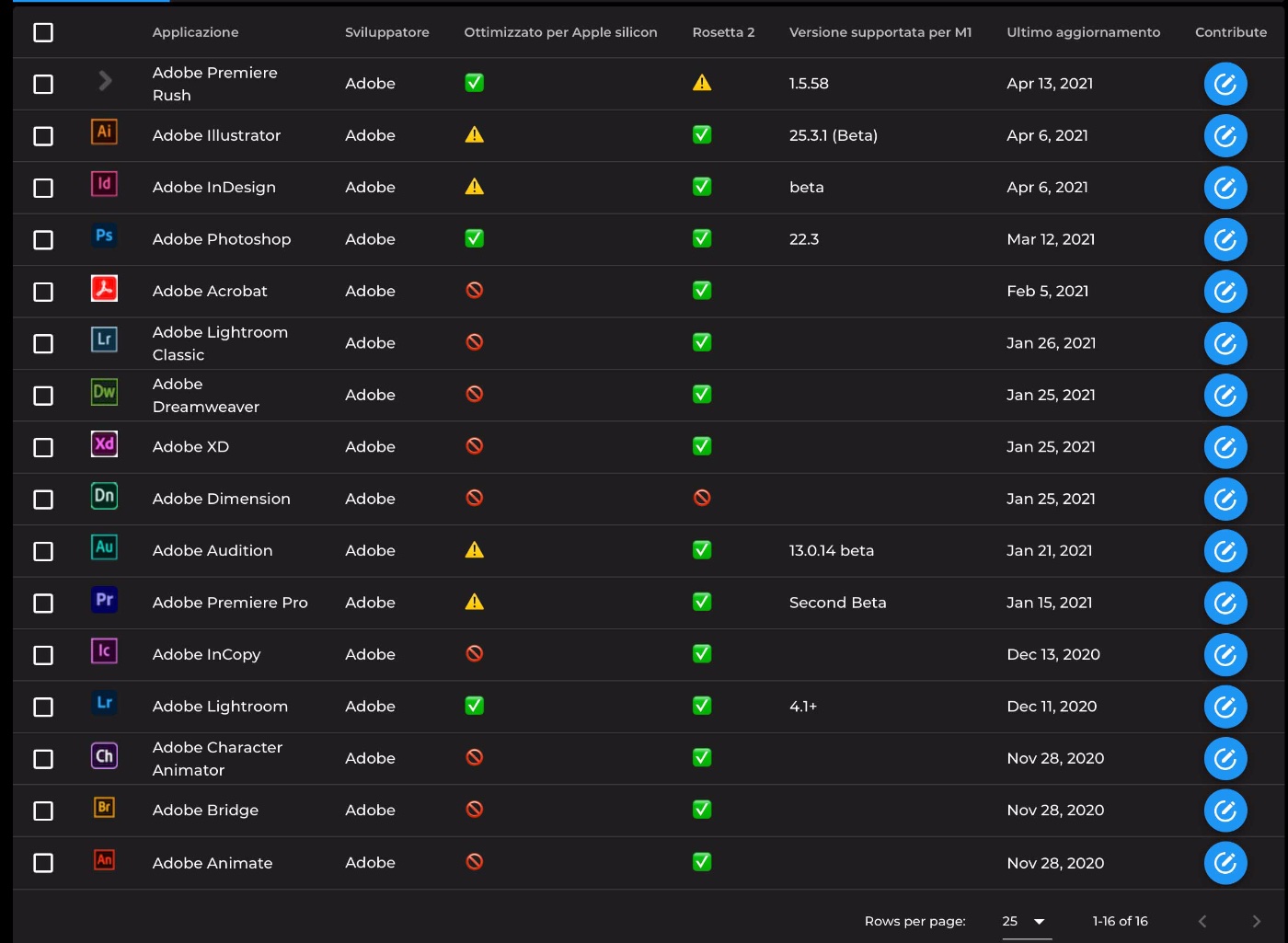Click edit icon for Adobe Lightroom Classic
Viewport: 1288px width, 943px height.
point(1225,343)
